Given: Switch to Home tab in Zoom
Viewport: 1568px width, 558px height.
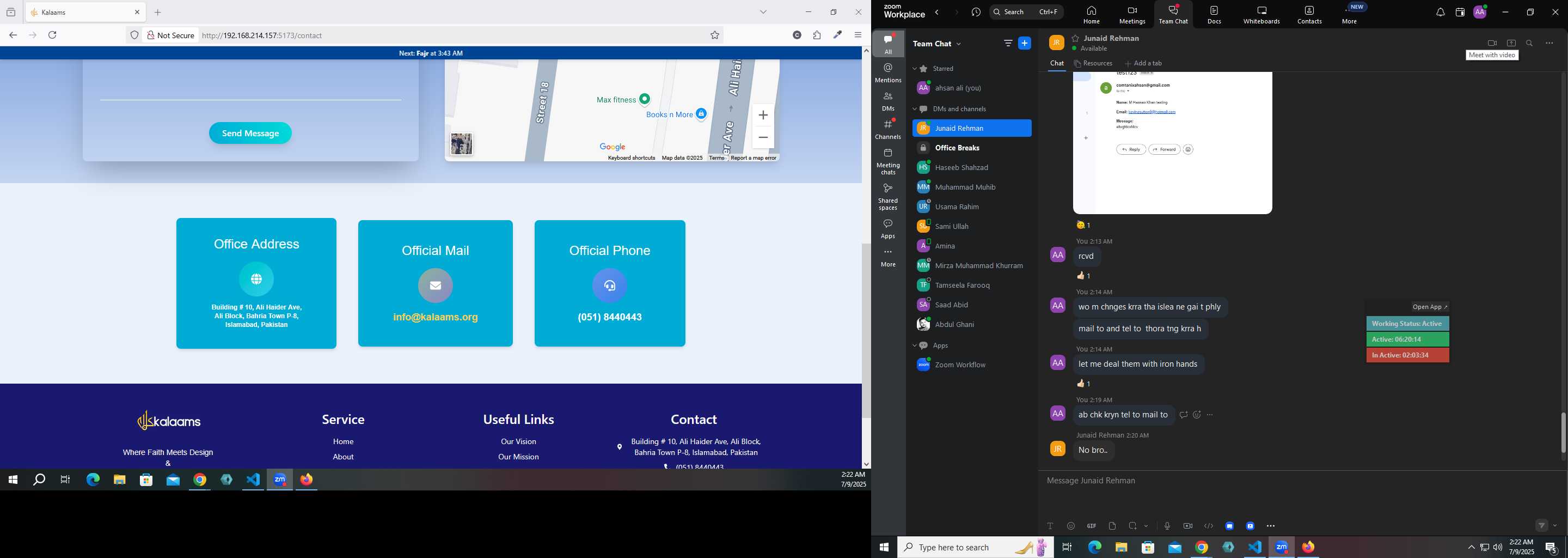Looking at the screenshot, I should (1091, 15).
